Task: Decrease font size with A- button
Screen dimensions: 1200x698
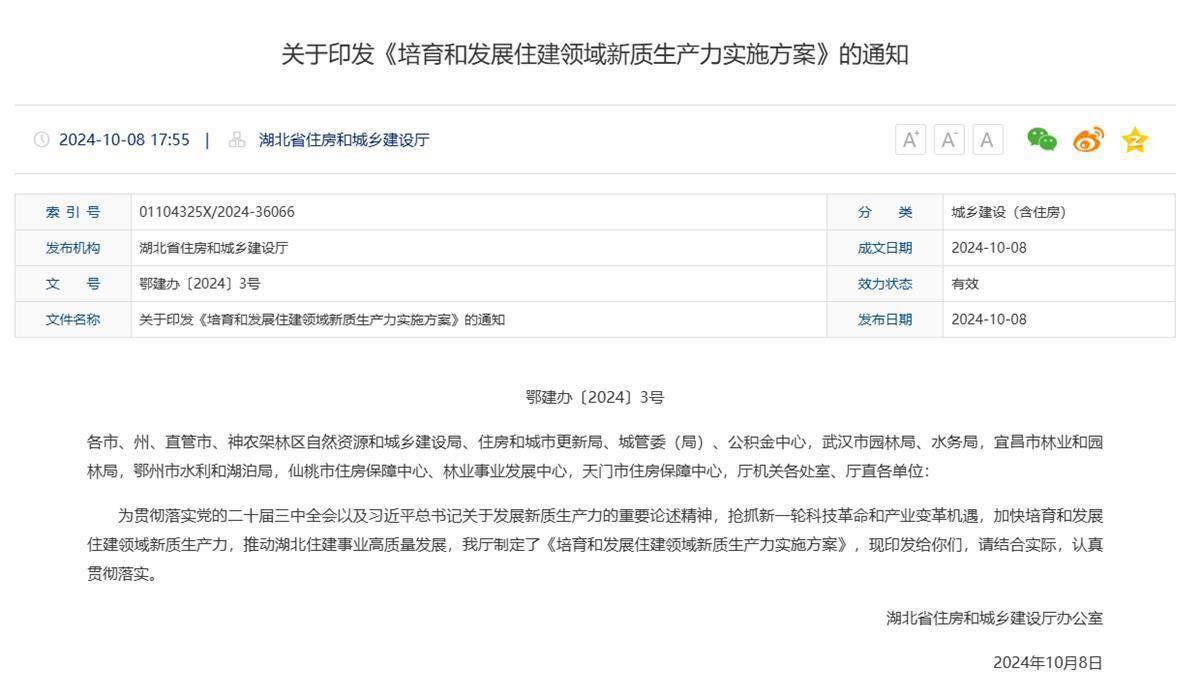Action: [x=949, y=140]
